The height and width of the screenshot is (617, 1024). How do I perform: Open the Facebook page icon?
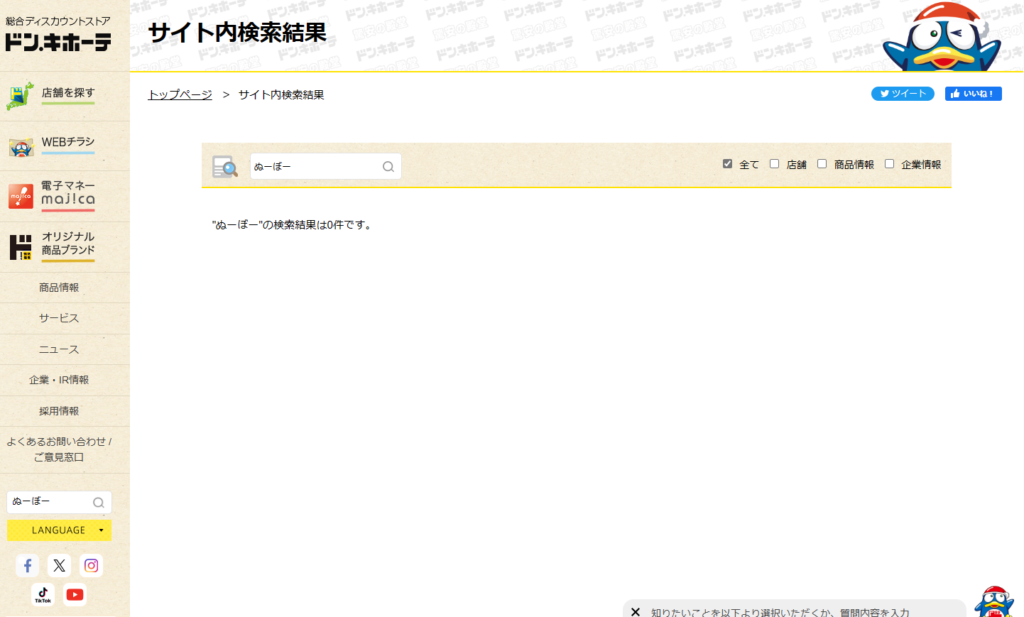[27, 565]
